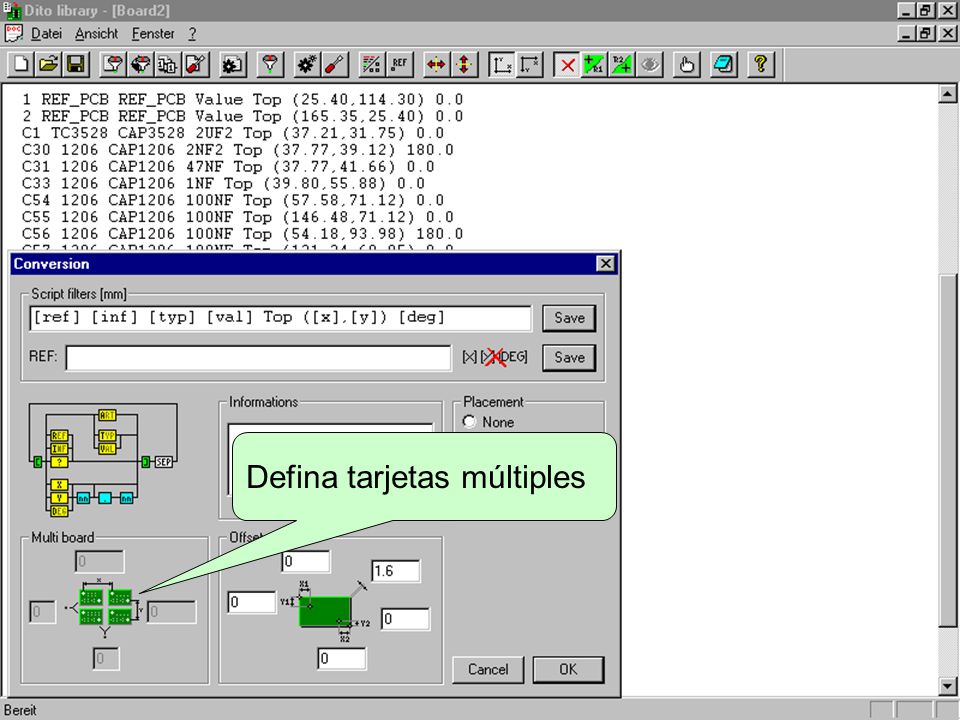Select the Y-down coordinate axes icon
This screenshot has height=720, width=960.
529,64
